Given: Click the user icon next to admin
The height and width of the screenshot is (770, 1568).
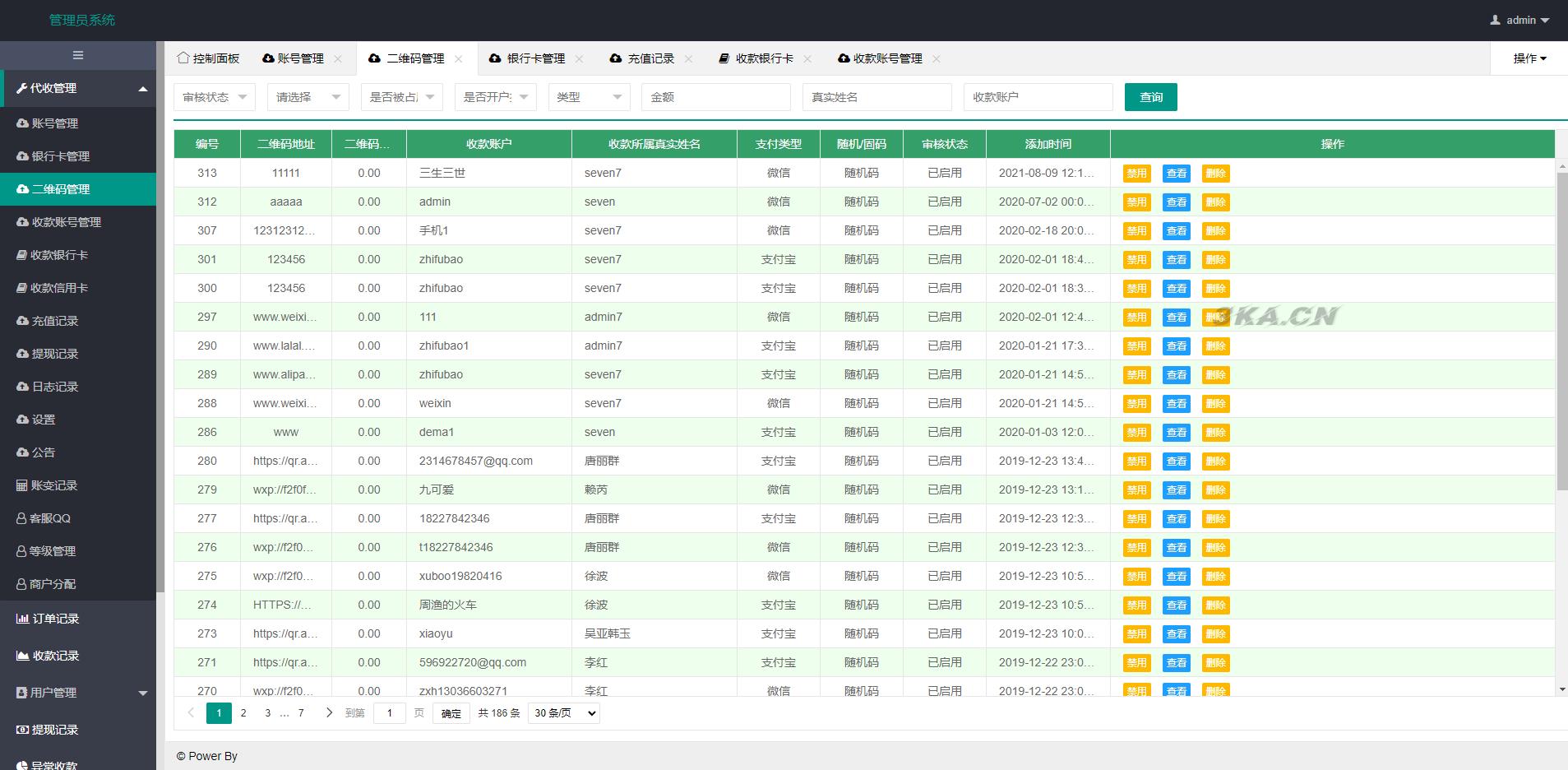Looking at the screenshot, I should pos(1495,20).
